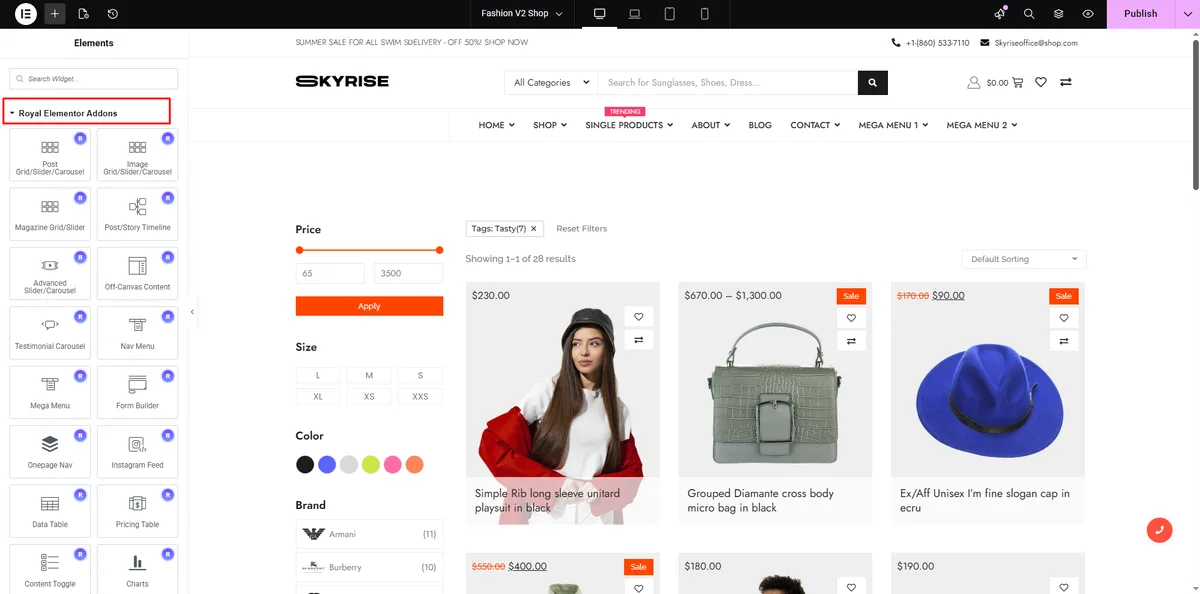Choose size L filter
The width and height of the screenshot is (1200, 594).
point(318,375)
